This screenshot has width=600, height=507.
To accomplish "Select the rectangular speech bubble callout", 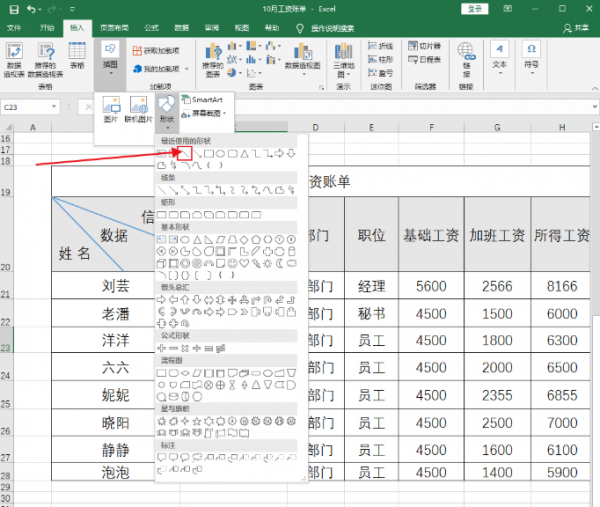I will [161, 457].
